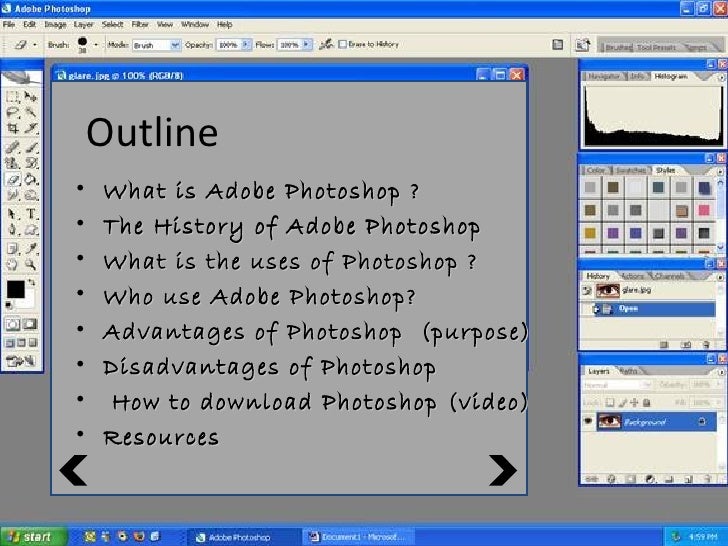This screenshot has height=546, width=728.
Task: Click Adobe Photoshop taskbar button
Action: point(243,537)
